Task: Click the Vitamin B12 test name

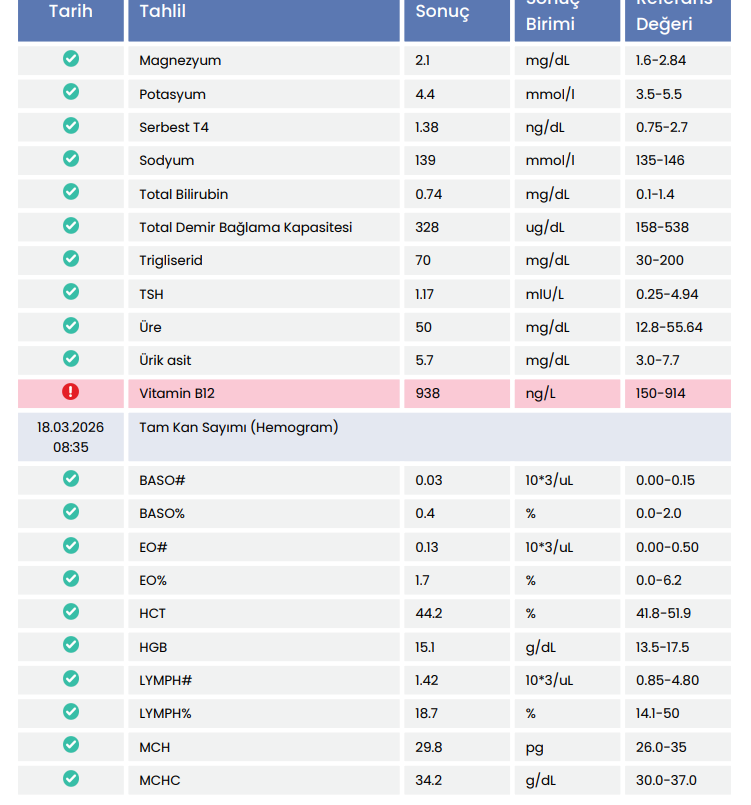Action: pos(177,394)
